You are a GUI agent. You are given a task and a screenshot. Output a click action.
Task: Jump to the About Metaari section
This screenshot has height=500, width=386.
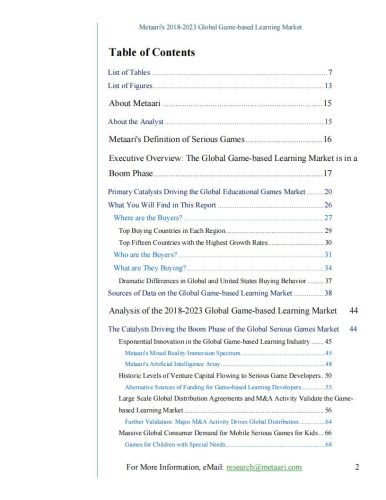(x=220, y=103)
